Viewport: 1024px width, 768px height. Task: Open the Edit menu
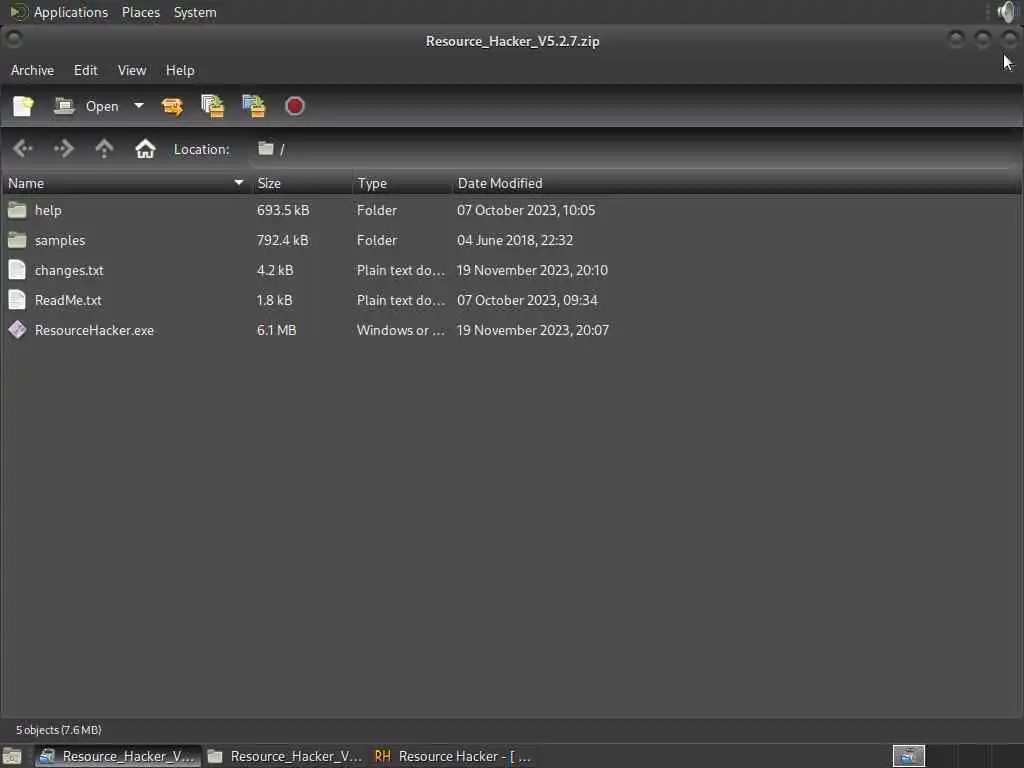[x=86, y=70]
